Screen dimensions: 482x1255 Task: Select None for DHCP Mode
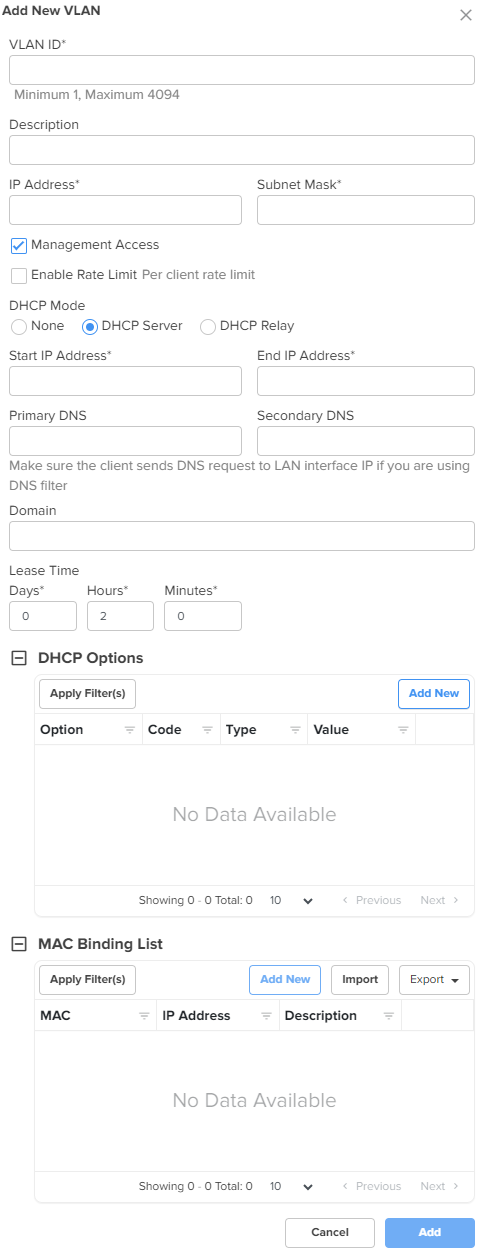point(18,326)
